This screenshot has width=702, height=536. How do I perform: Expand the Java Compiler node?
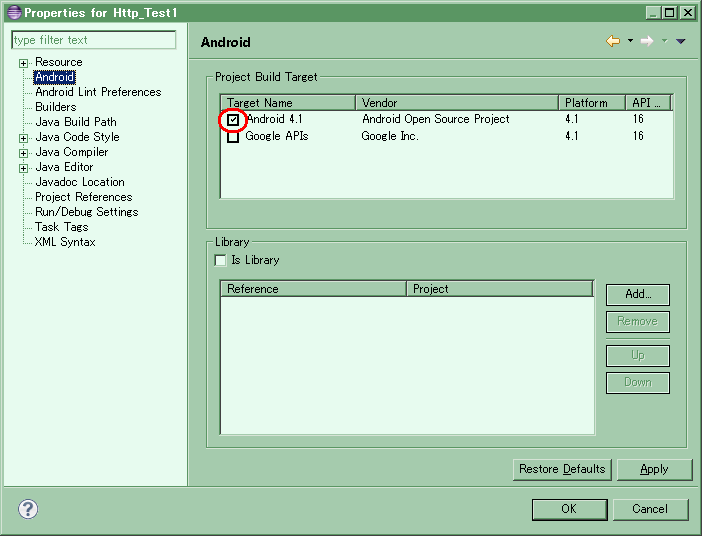(24, 153)
